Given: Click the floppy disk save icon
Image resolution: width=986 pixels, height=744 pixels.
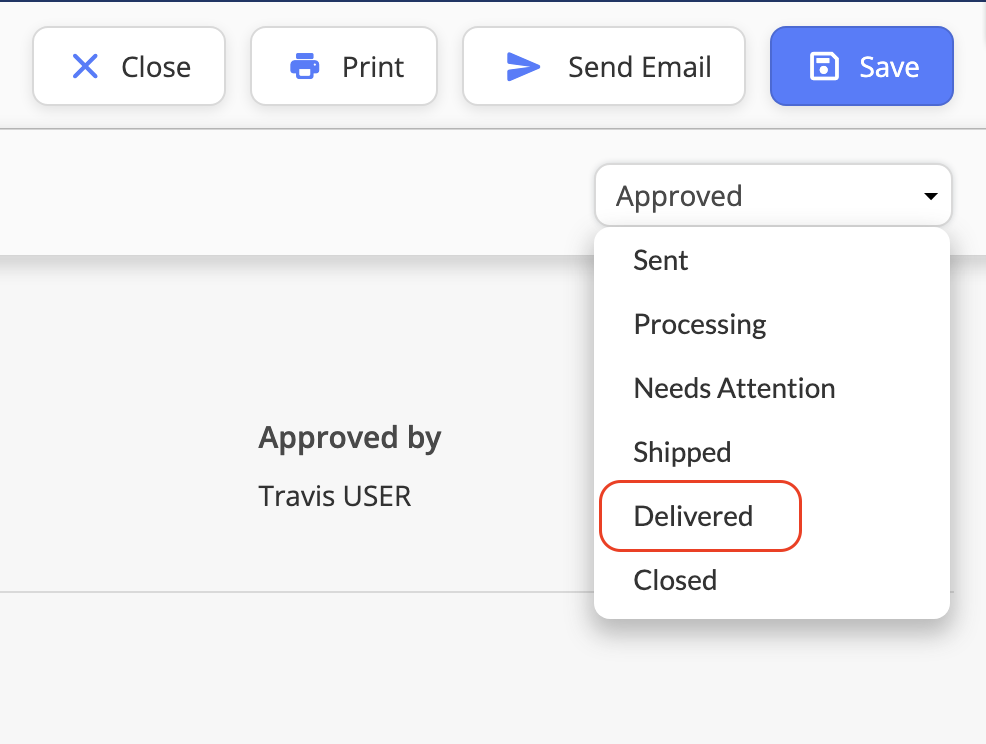Looking at the screenshot, I should [x=824, y=67].
